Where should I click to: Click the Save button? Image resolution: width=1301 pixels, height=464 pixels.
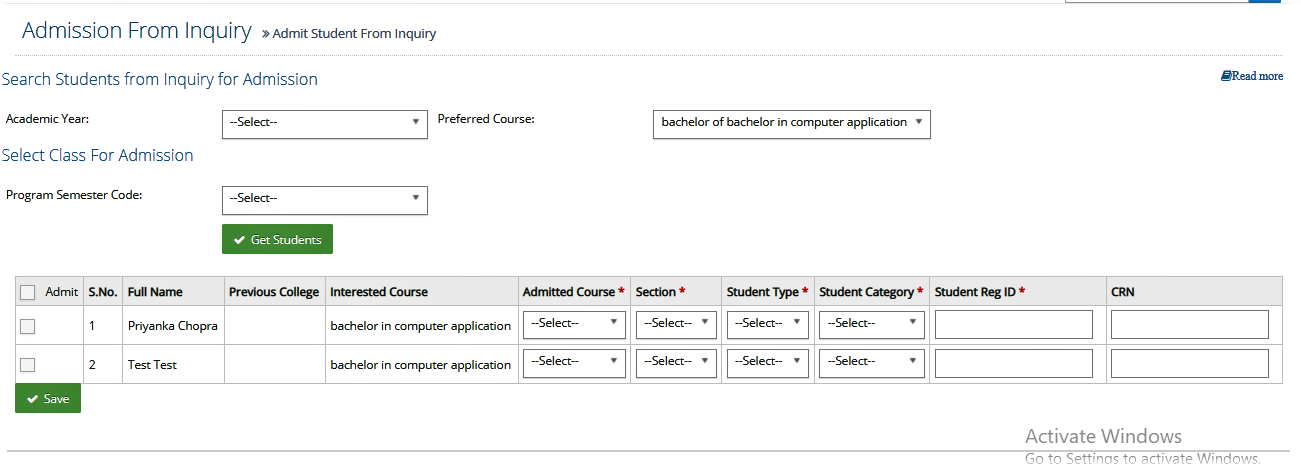click(48, 399)
